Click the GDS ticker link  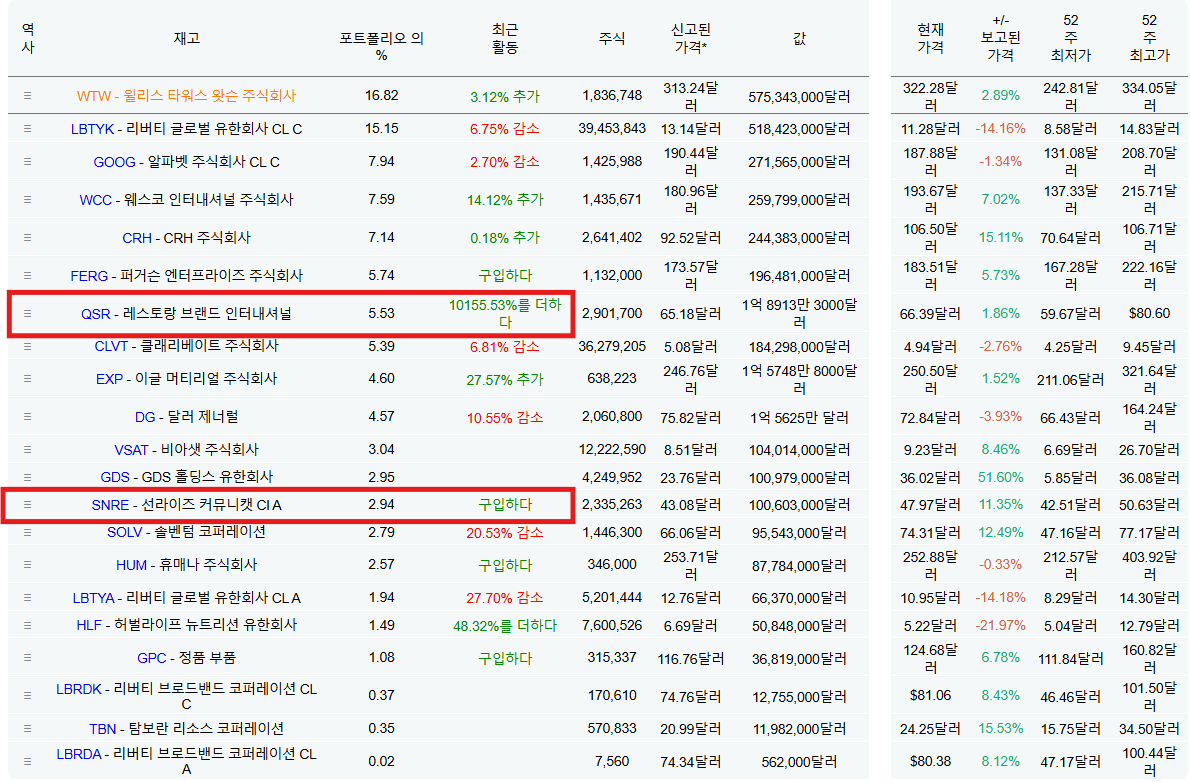(115, 477)
